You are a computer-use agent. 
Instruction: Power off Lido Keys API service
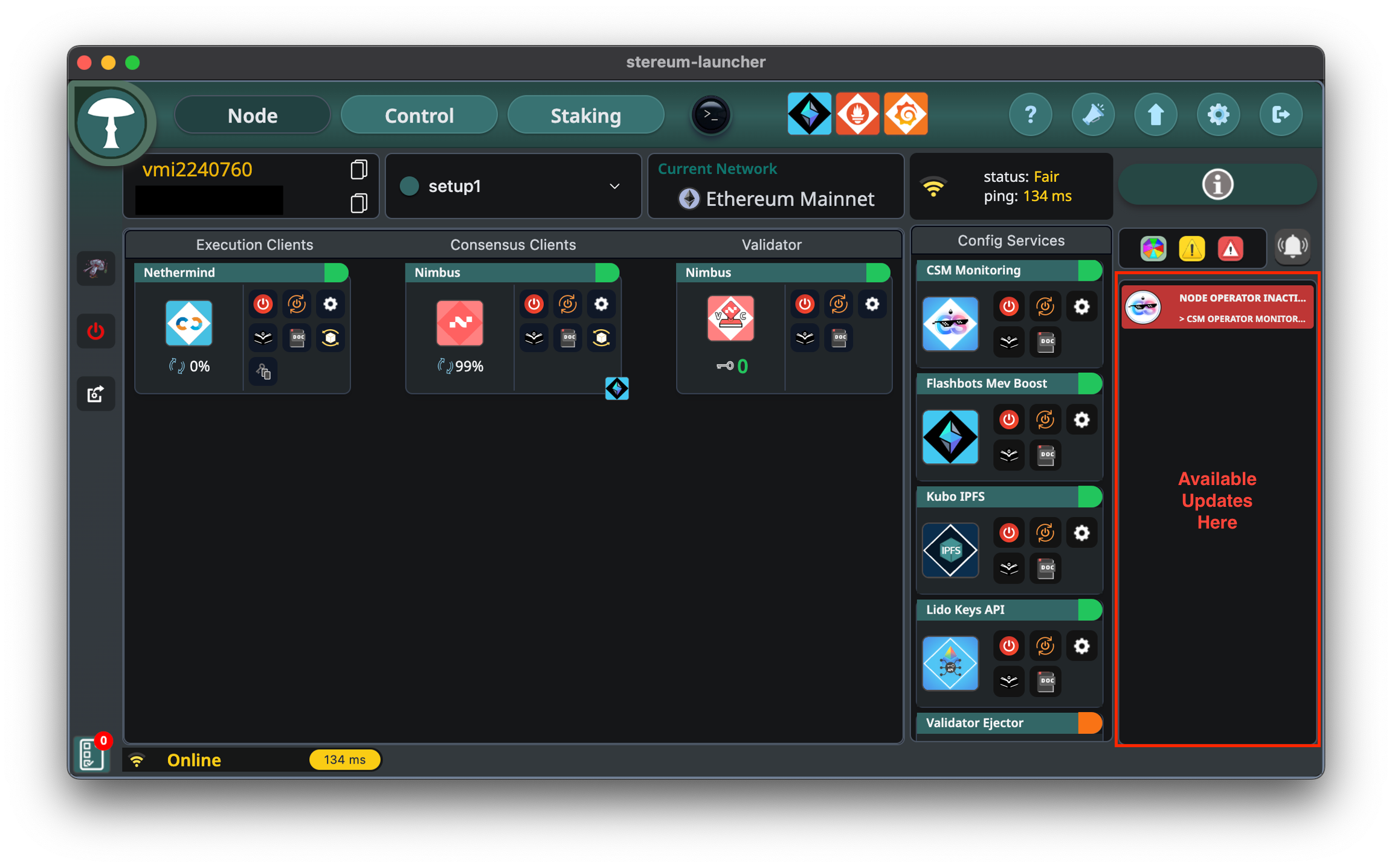[1009, 646]
